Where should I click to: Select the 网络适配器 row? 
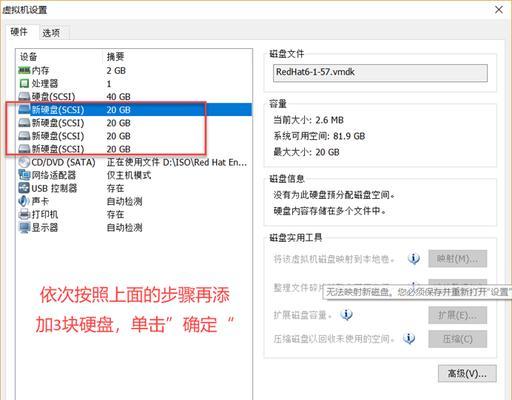tap(134, 175)
